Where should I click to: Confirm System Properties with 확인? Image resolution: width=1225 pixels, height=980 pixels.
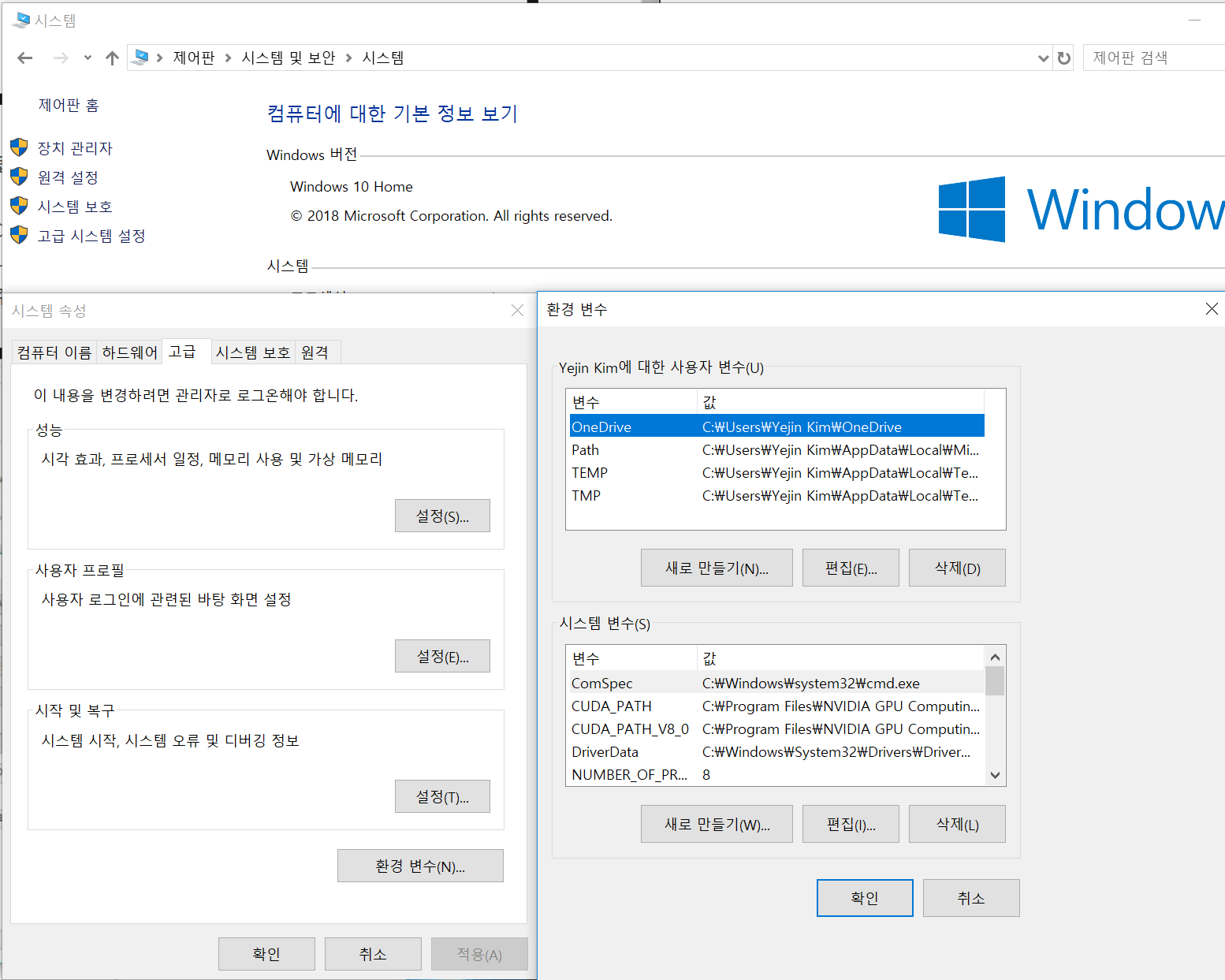pos(266,954)
